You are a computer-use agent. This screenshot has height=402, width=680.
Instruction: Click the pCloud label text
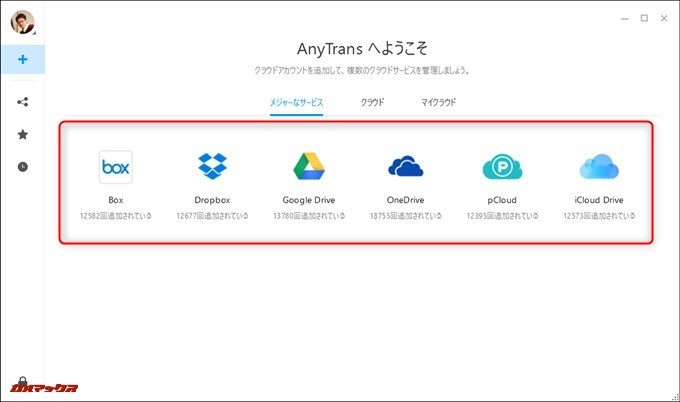(x=502, y=200)
